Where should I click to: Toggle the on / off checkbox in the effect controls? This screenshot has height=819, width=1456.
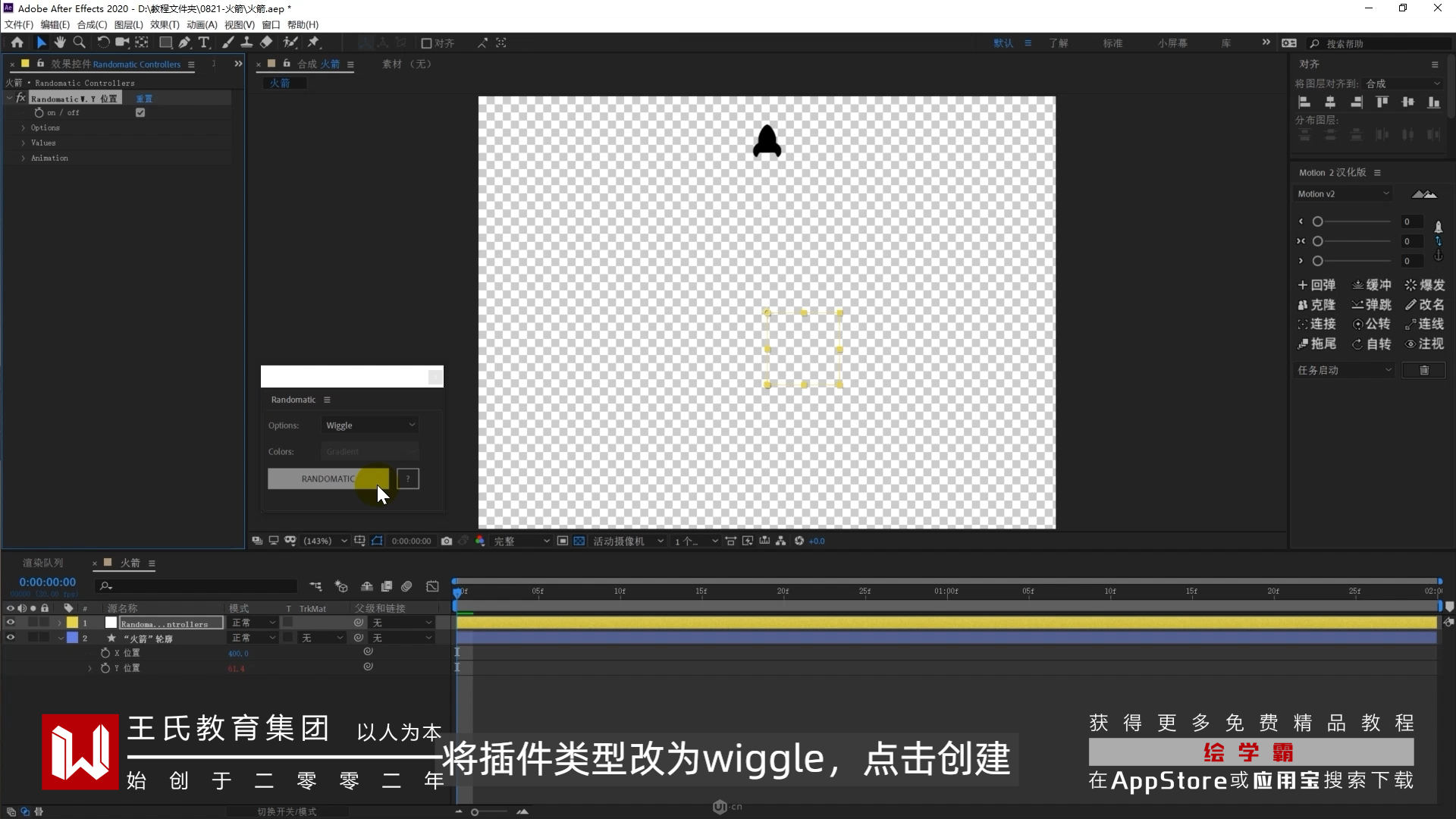[140, 113]
